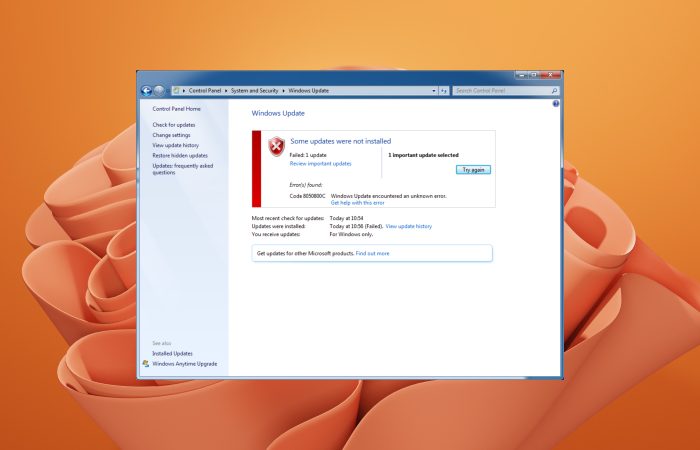The image size is (700, 450).
Task: Click the Windows Anytime Upgrade icon
Action: pos(146,364)
